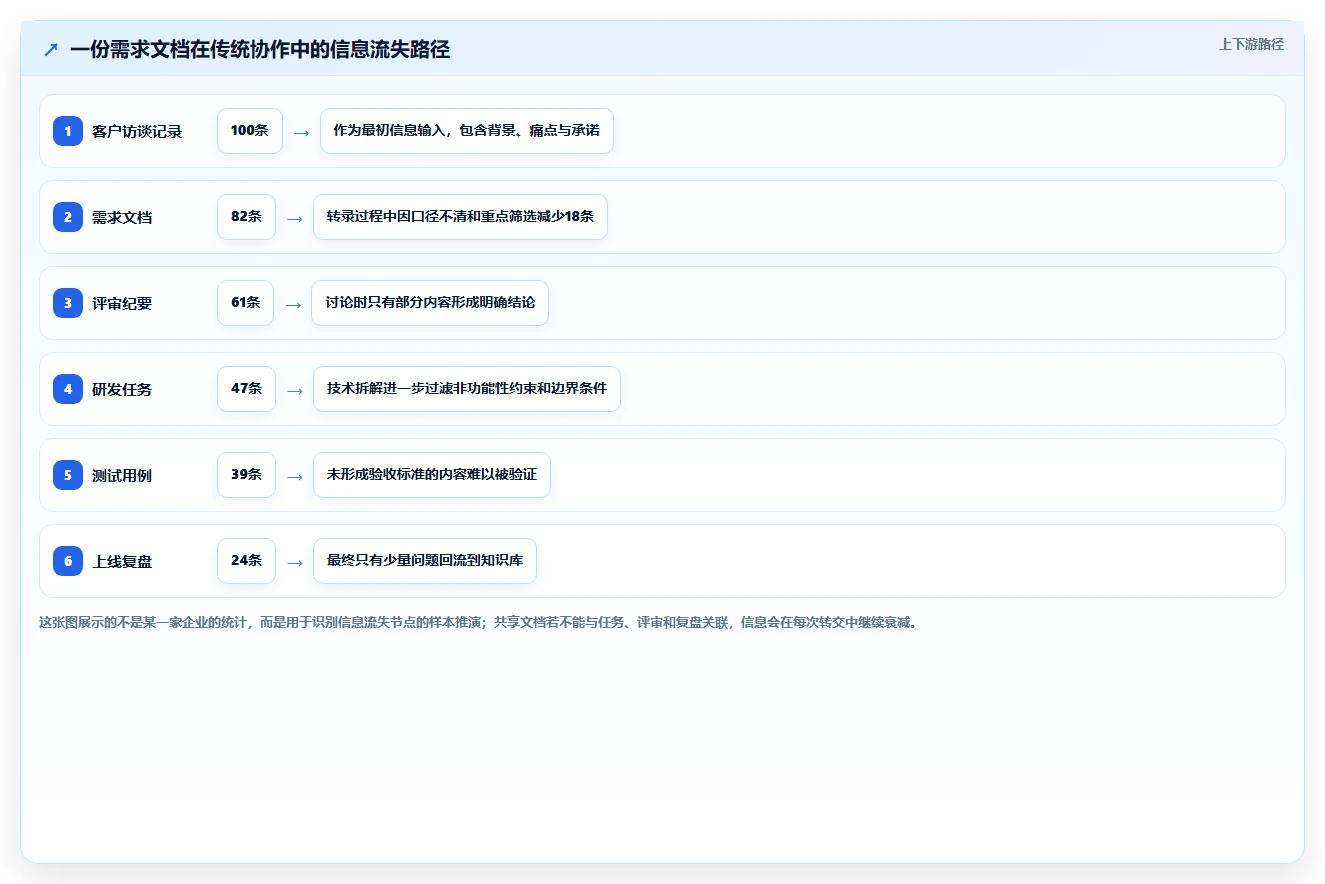This screenshot has height=884, width=1325.
Task: Click the 39条 count chip
Action: (246, 475)
